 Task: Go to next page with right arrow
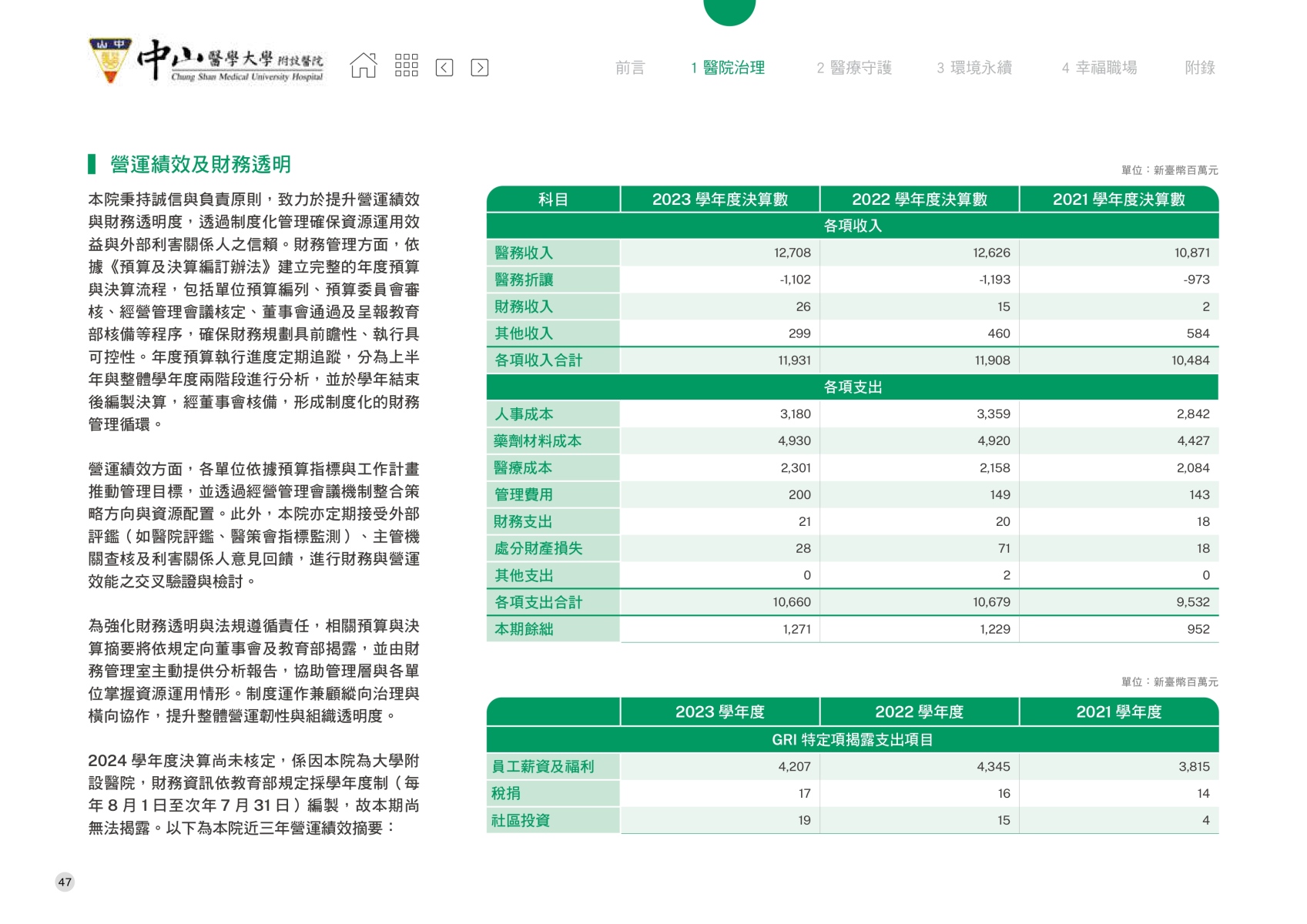coord(479,68)
